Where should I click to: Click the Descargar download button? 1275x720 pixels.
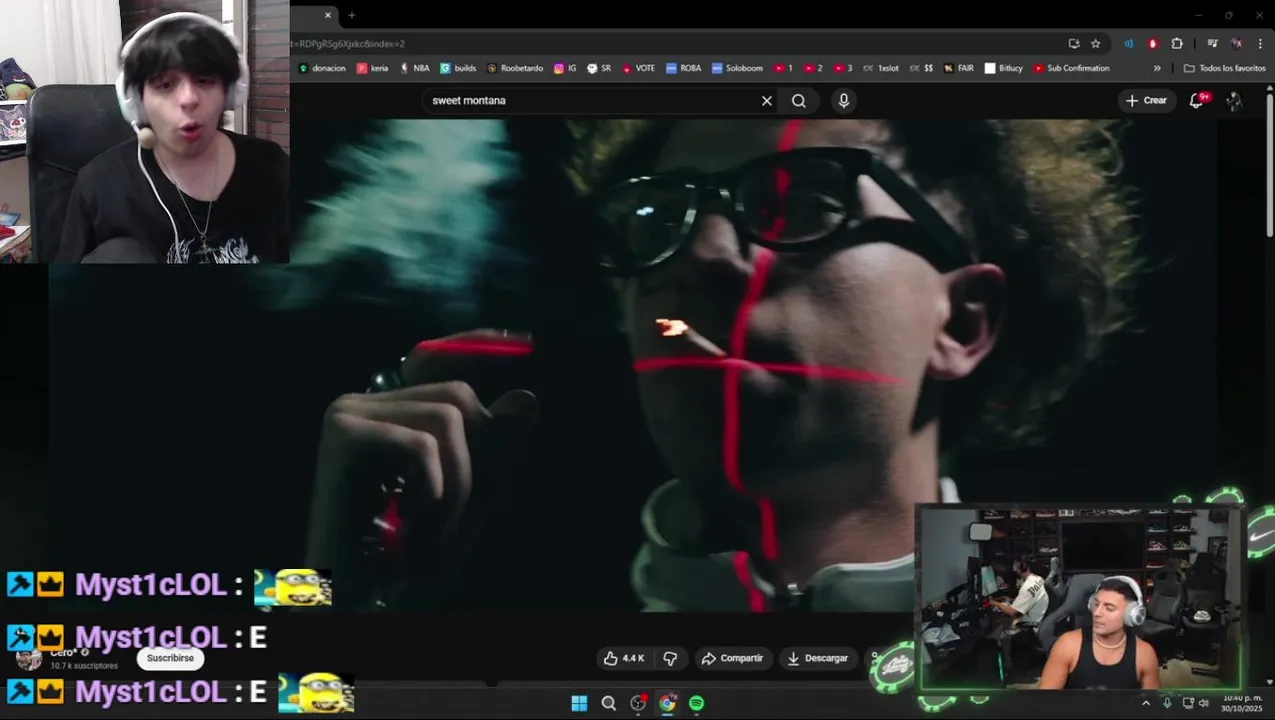(818, 658)
